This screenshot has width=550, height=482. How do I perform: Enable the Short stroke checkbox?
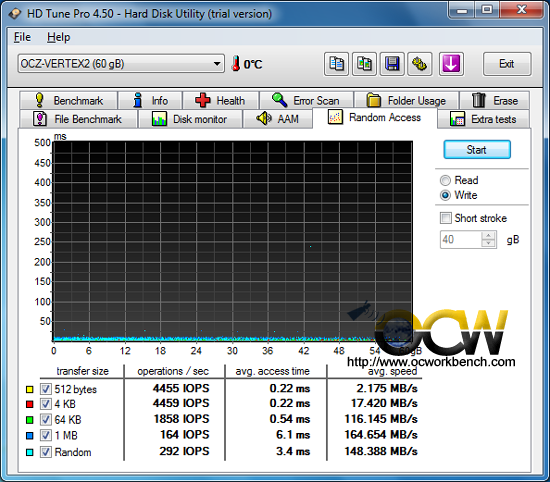tap(446, 218)
